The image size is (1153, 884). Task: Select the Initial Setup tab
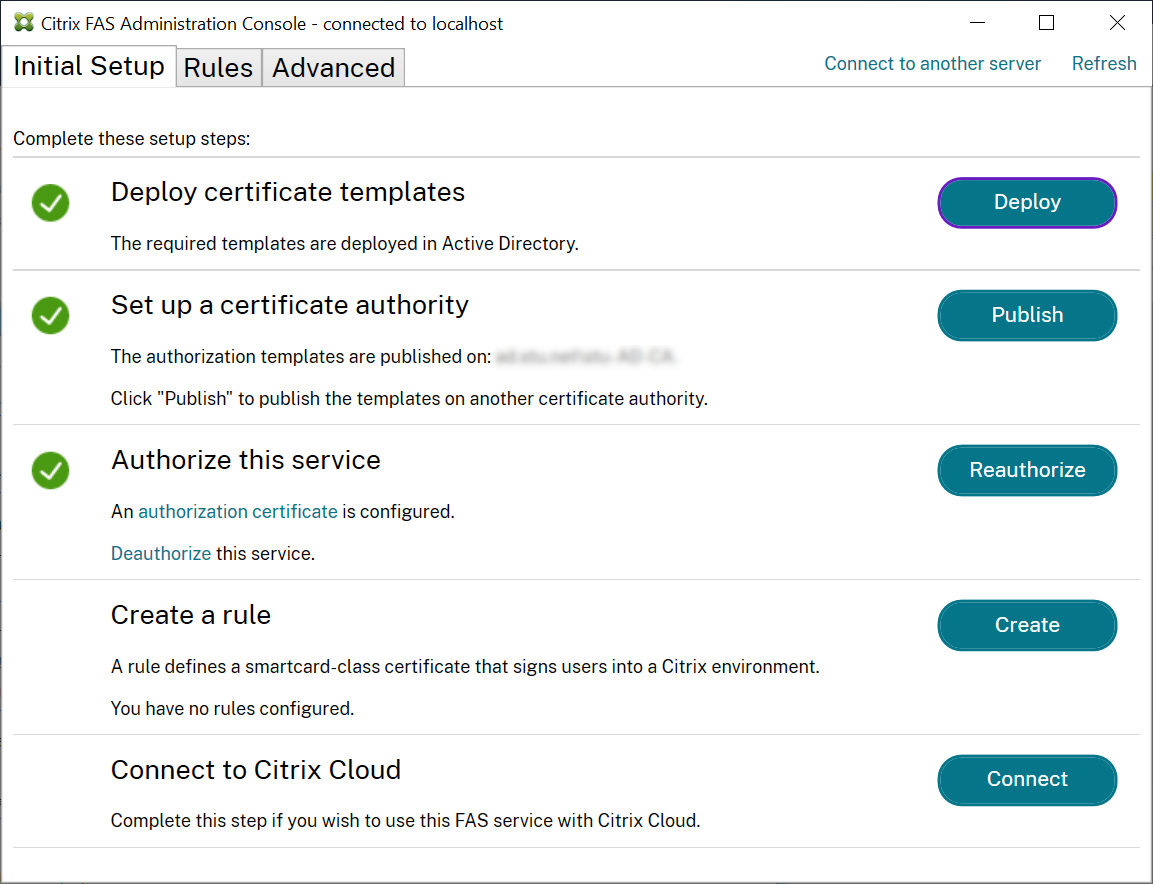pos(89,66)
